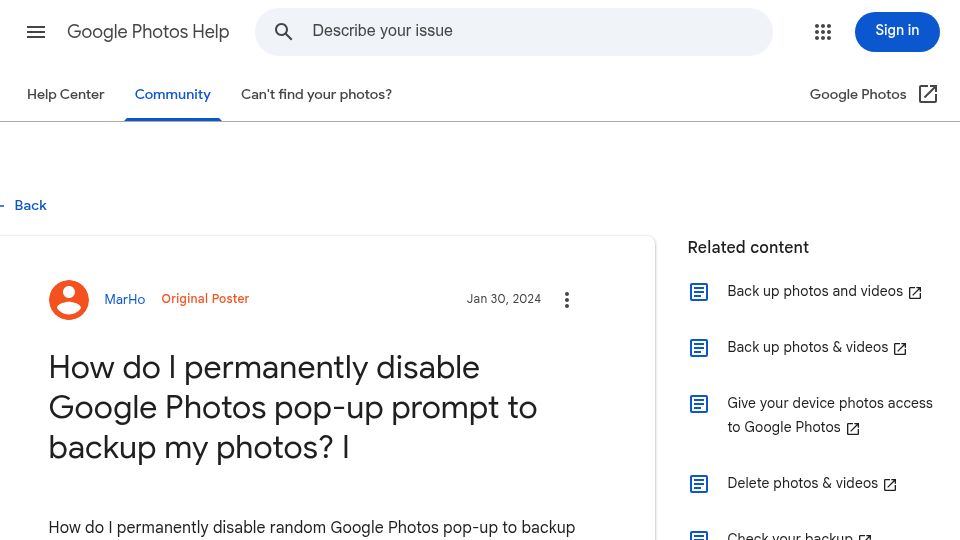This screenshot has width=960, height=540.
Task: Click article icon for Back up photos and videos
Action: (x=699, y=292)
